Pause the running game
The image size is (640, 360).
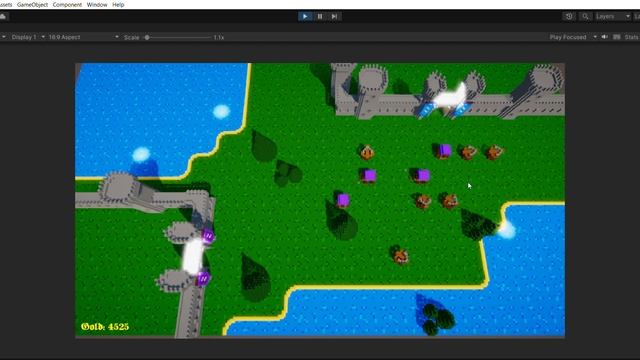click(320, 16)
